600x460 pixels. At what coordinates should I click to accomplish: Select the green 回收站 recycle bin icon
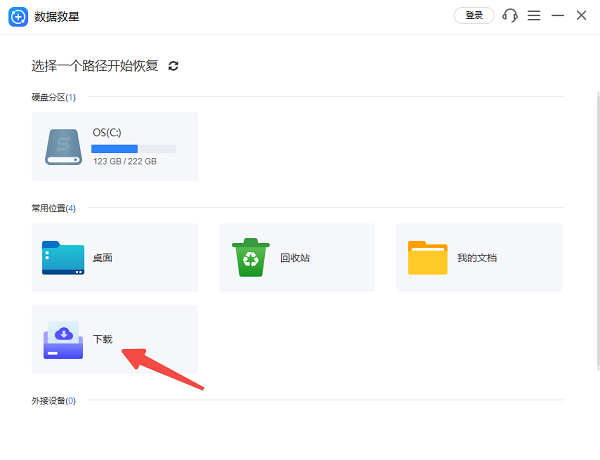coord(250,257)
